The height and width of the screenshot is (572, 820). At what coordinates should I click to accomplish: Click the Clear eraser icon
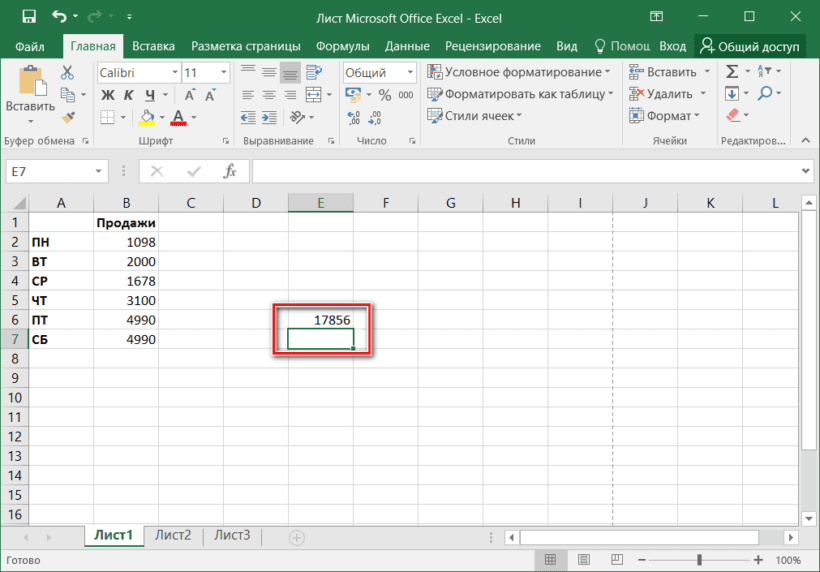pyautogui.click(x=733, y=115)
